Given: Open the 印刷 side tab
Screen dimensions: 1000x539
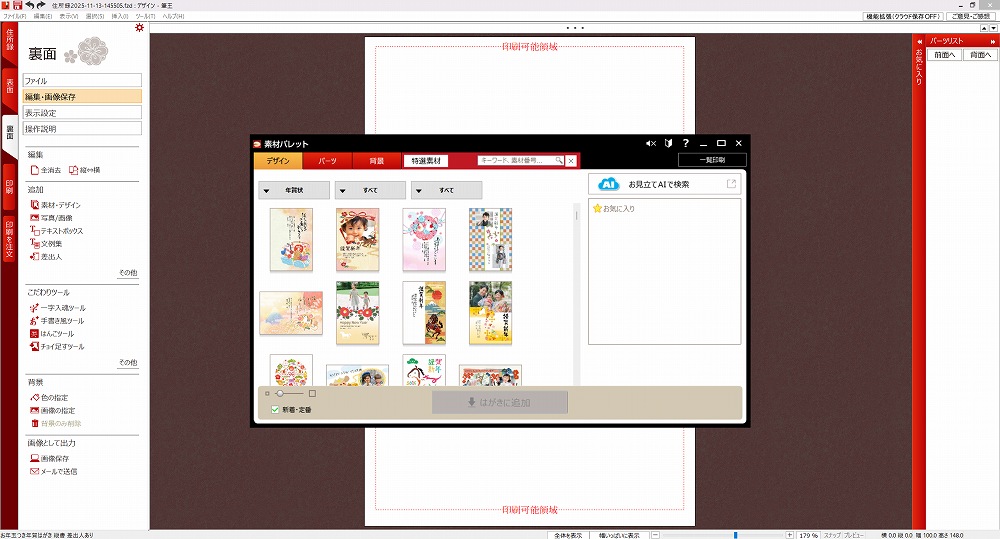Looking at the screenshot, I should [9, 187].
